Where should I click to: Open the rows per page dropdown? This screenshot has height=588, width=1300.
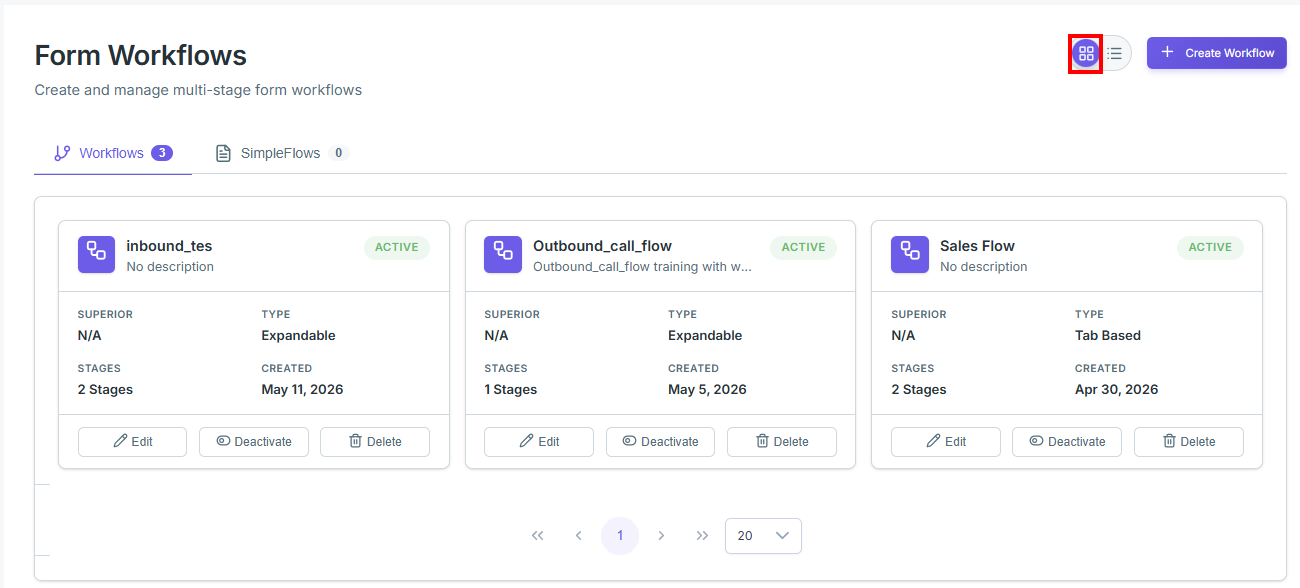[763, 536]
